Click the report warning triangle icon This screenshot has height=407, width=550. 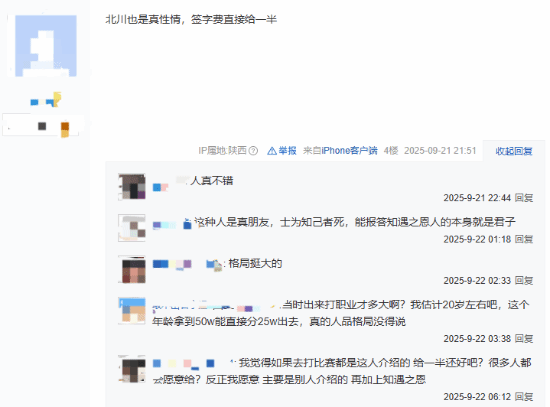click(x=272, y=151)
